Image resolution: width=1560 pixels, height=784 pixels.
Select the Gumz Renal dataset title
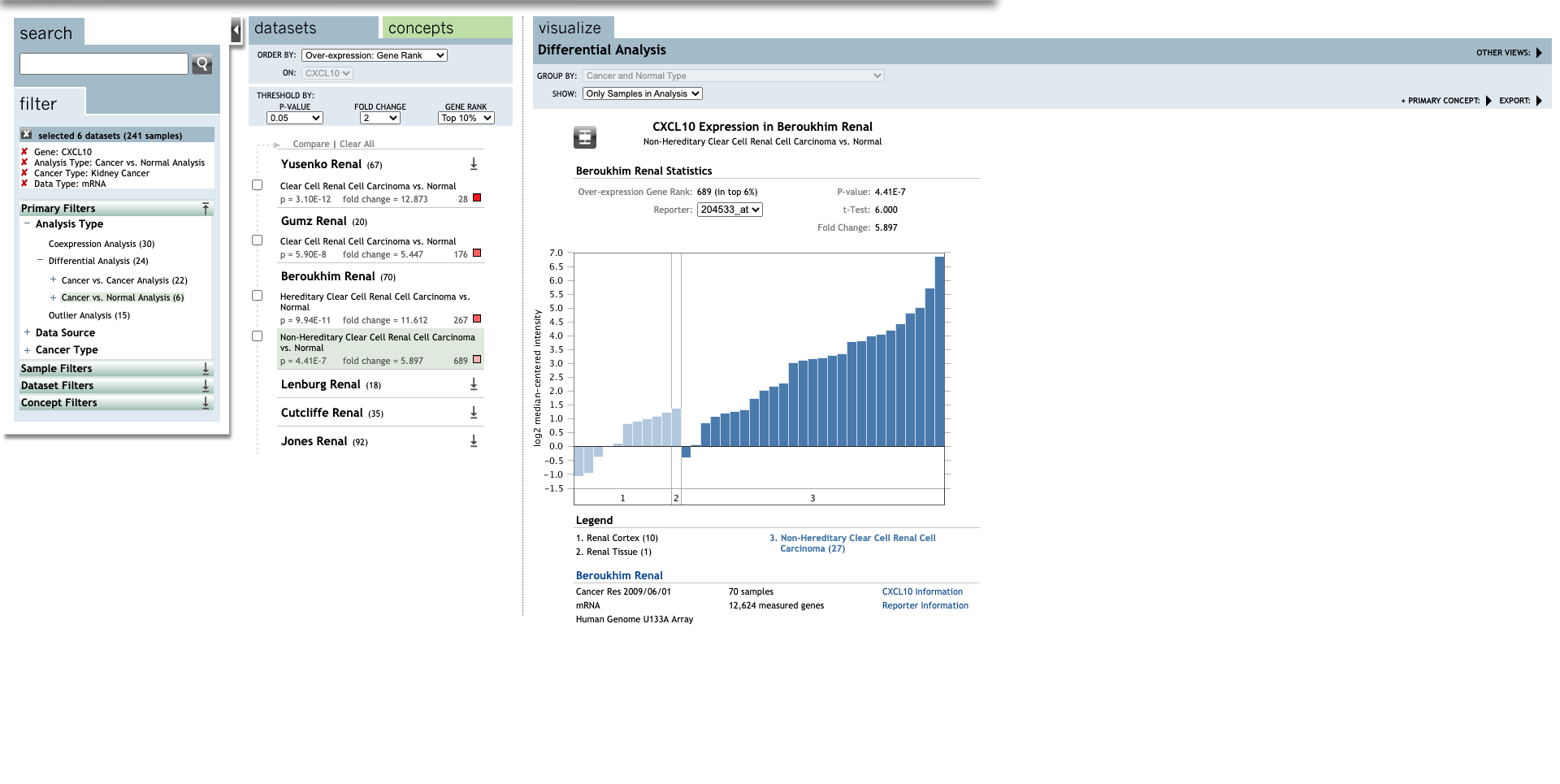coord(314,221)
